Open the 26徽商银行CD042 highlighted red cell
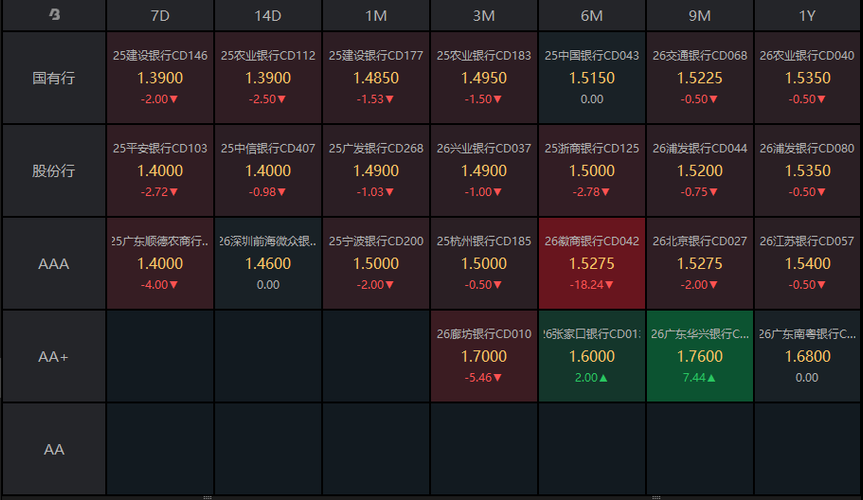 (591, 263)
